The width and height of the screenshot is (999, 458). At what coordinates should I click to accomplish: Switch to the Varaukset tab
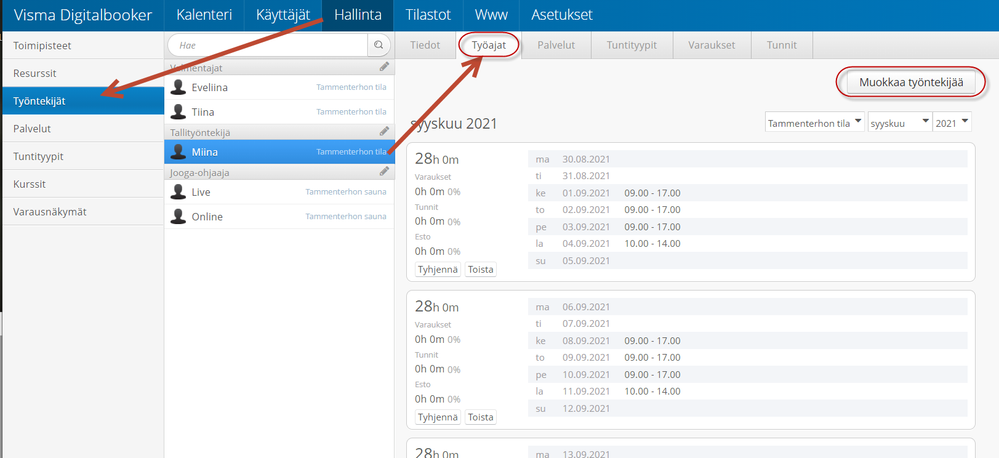[711, 46]
